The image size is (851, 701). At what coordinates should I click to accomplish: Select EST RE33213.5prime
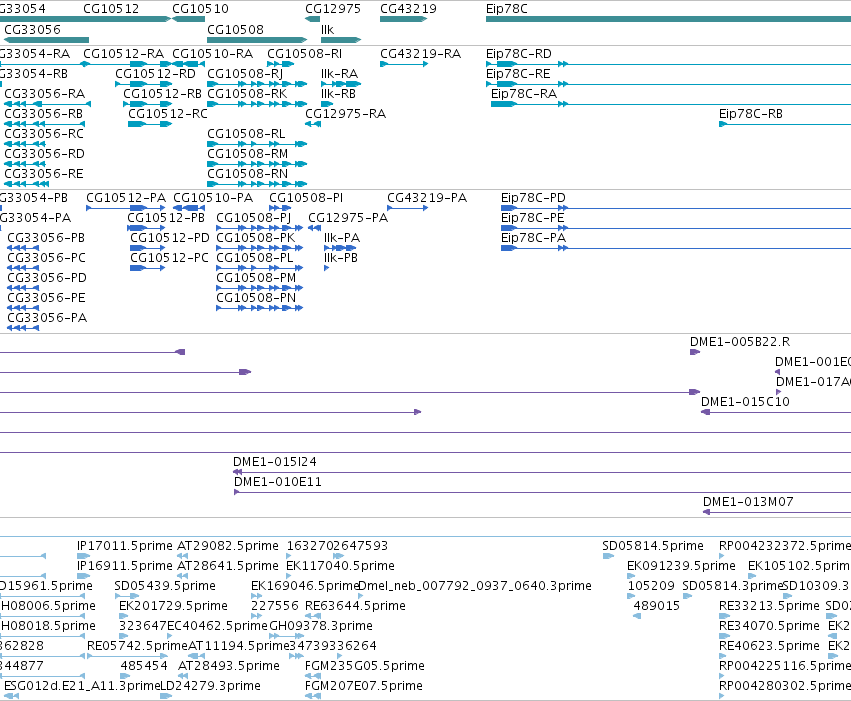769,606
